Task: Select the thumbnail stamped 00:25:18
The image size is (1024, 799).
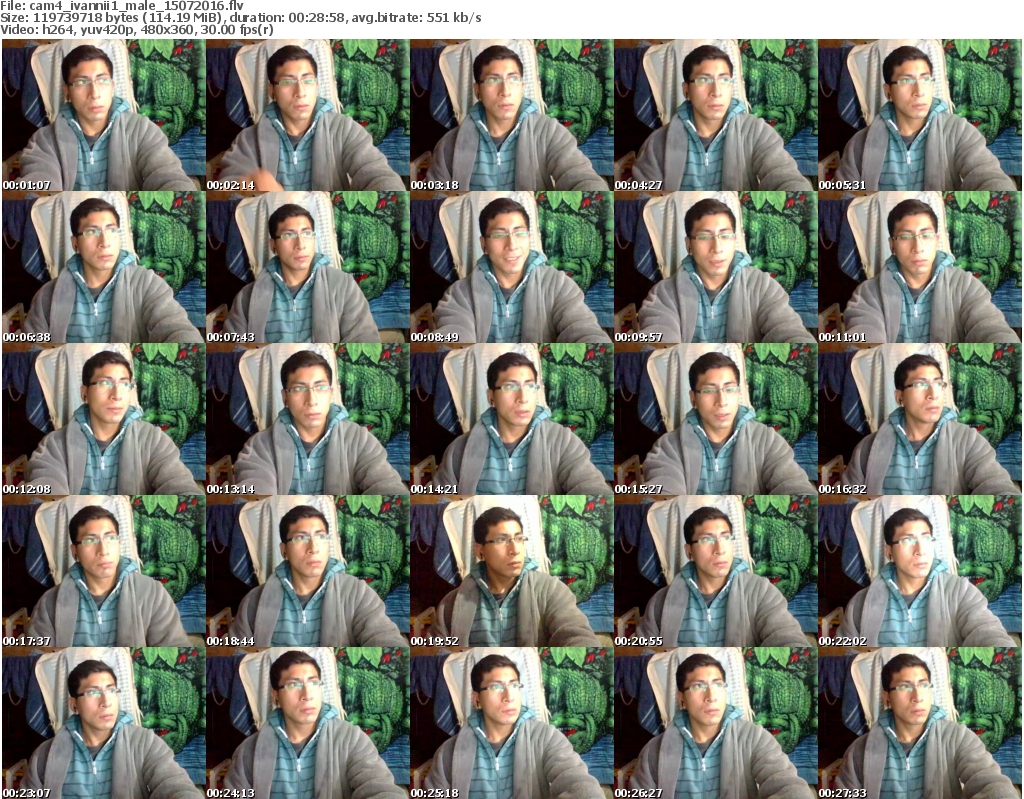Action: (x=511, y=723)
